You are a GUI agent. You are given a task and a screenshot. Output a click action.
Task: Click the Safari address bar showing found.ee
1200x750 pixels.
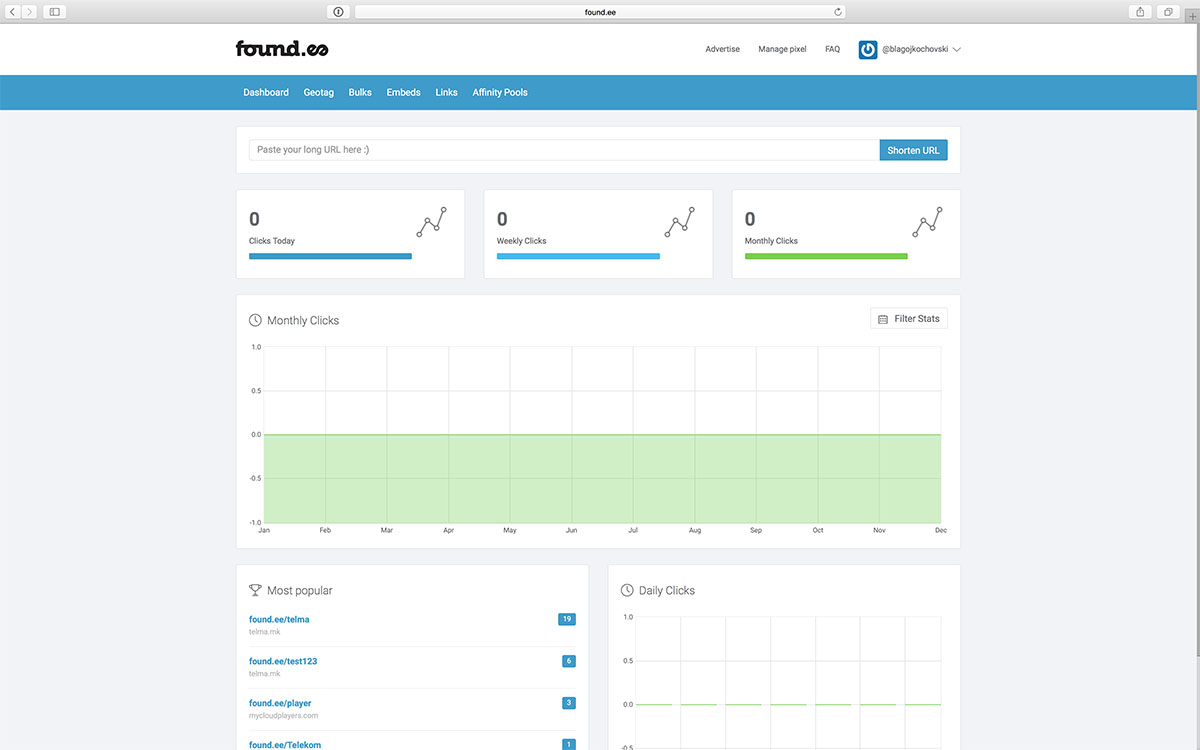tap(600, 12)
